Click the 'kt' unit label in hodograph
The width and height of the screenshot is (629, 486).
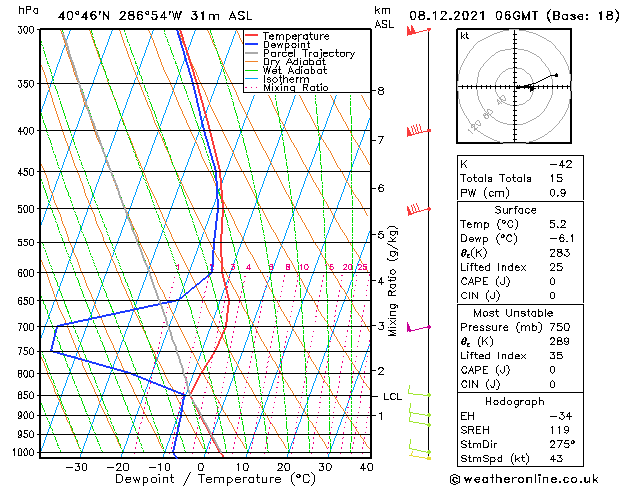[465, 36]
